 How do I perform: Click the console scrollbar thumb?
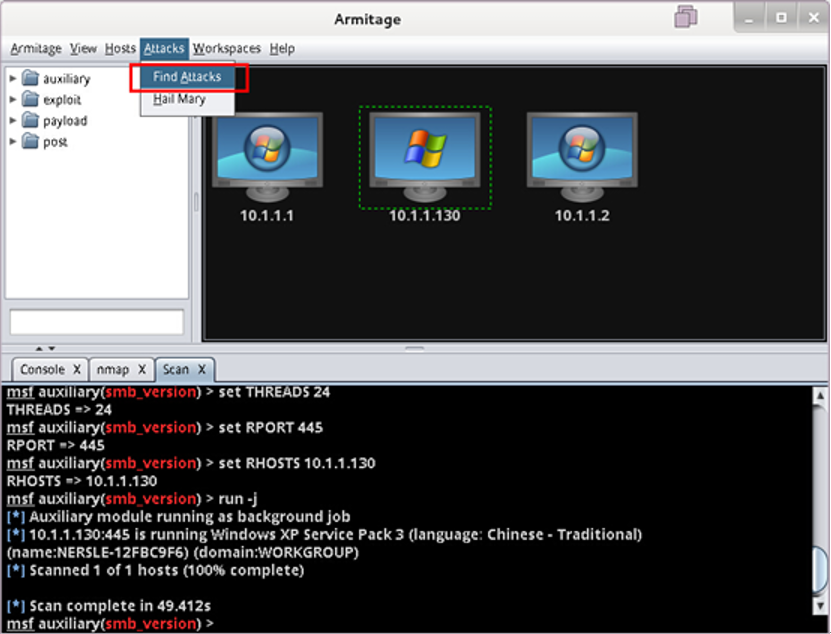[x=820, y=572]
